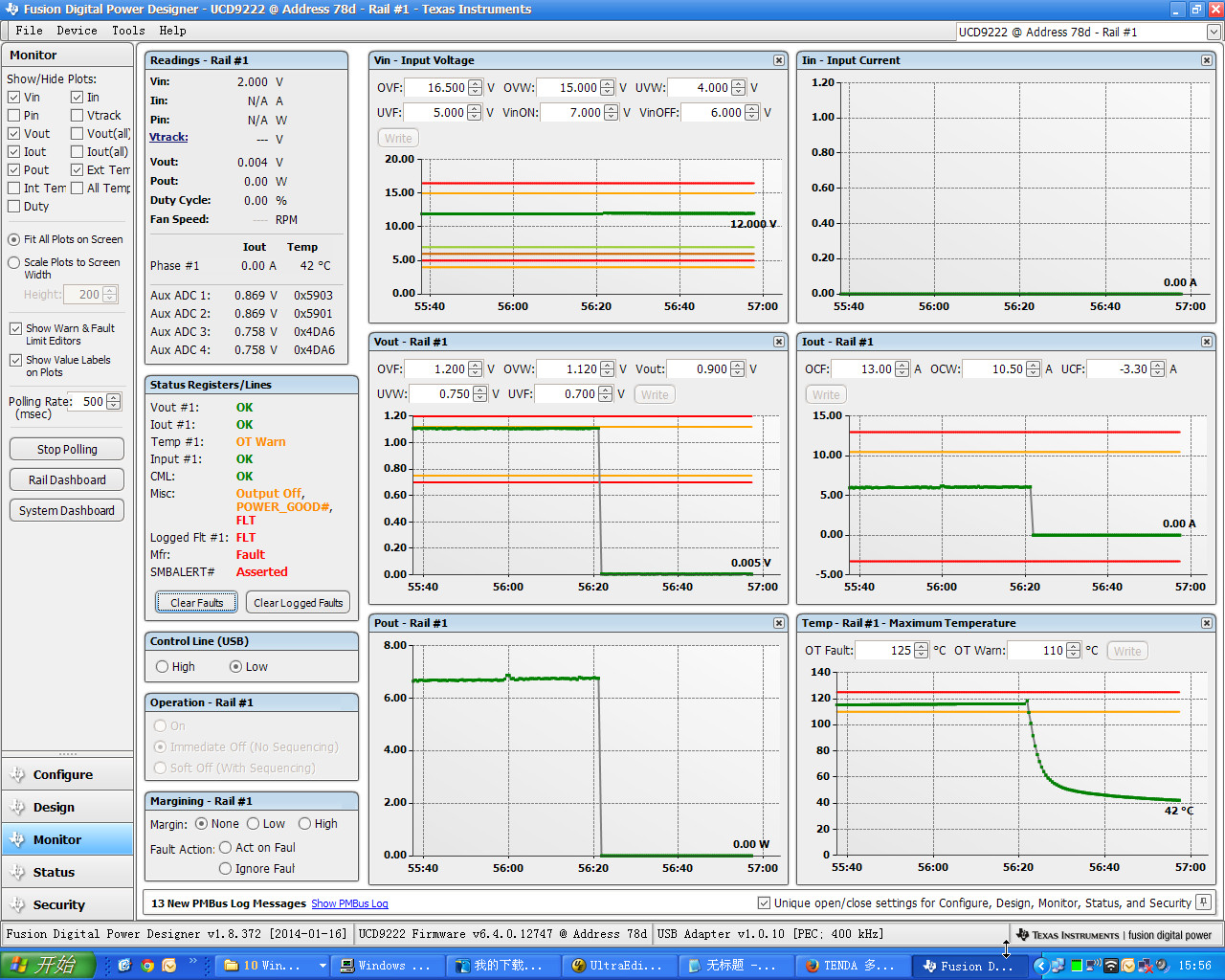Increment the OT Fault temperature stepper

(x=921, y=647)
